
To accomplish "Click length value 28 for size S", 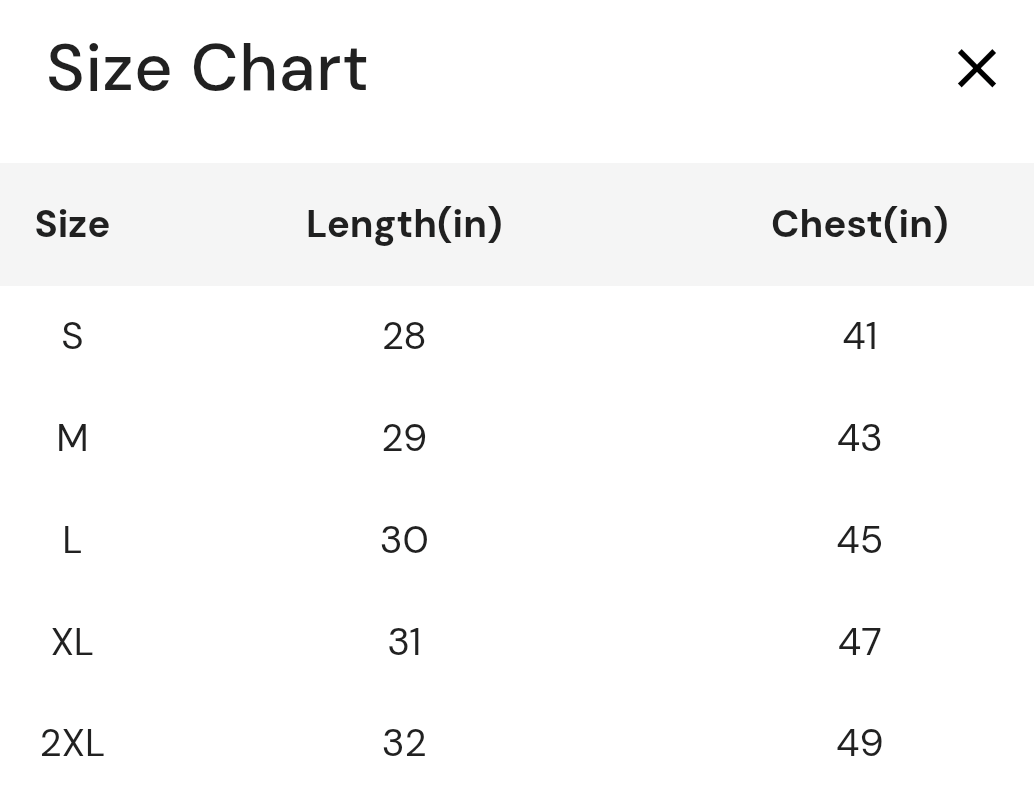I will tap(404, 336).
